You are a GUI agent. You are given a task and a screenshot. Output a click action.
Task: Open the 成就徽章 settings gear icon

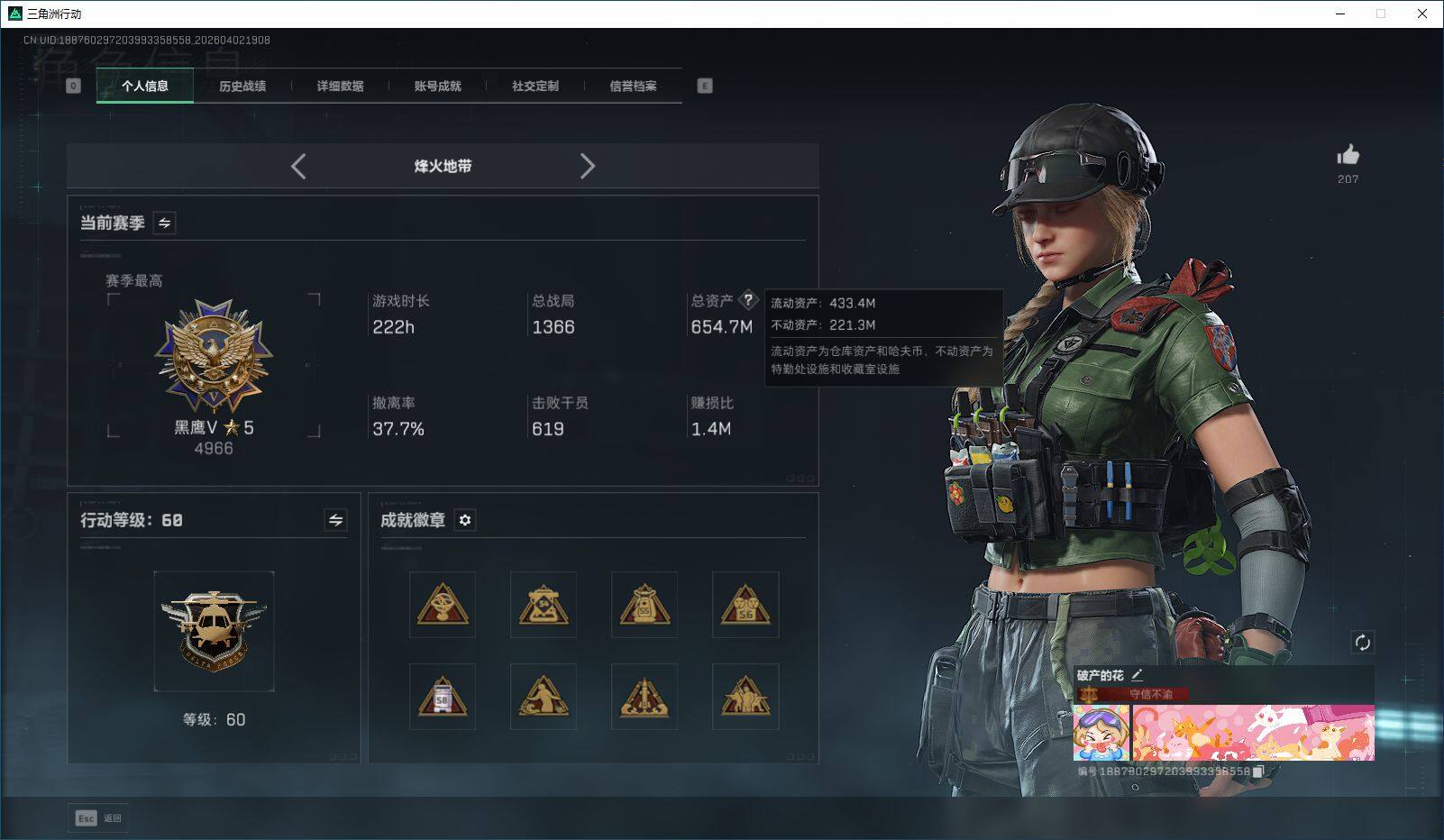pos(465,521)
